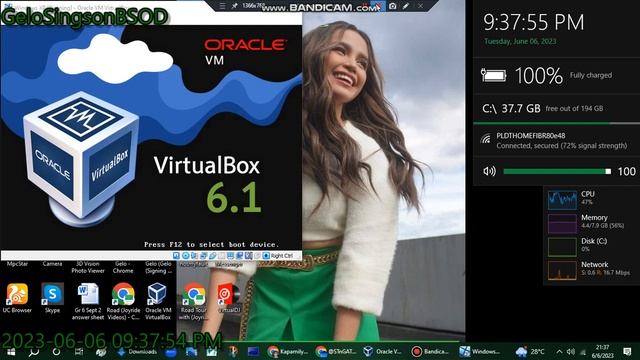Switch to the @STeGAT... Chrome taskbar window

pos(336,351)
